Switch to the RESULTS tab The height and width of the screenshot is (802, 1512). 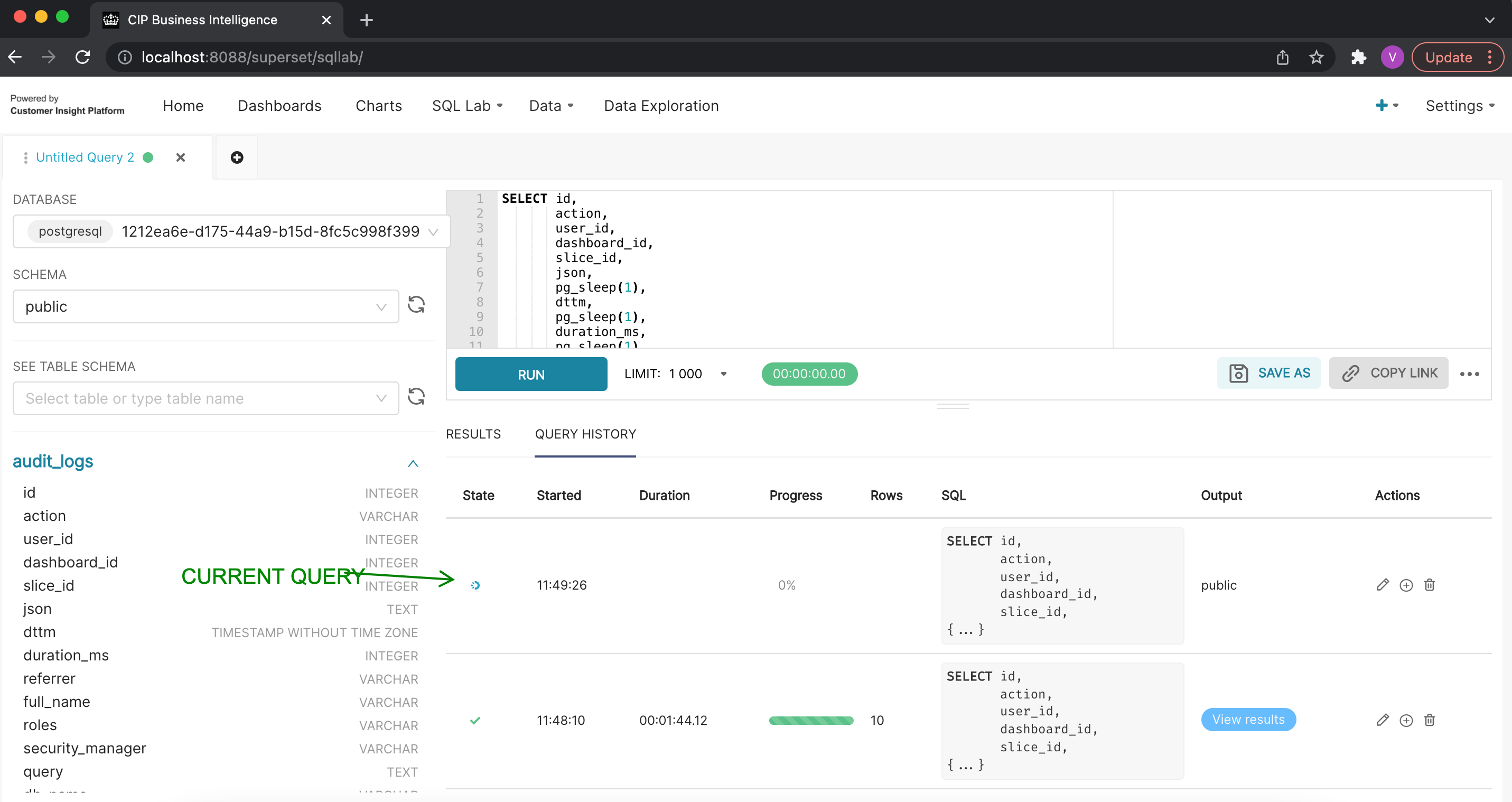tap(473, 434)
